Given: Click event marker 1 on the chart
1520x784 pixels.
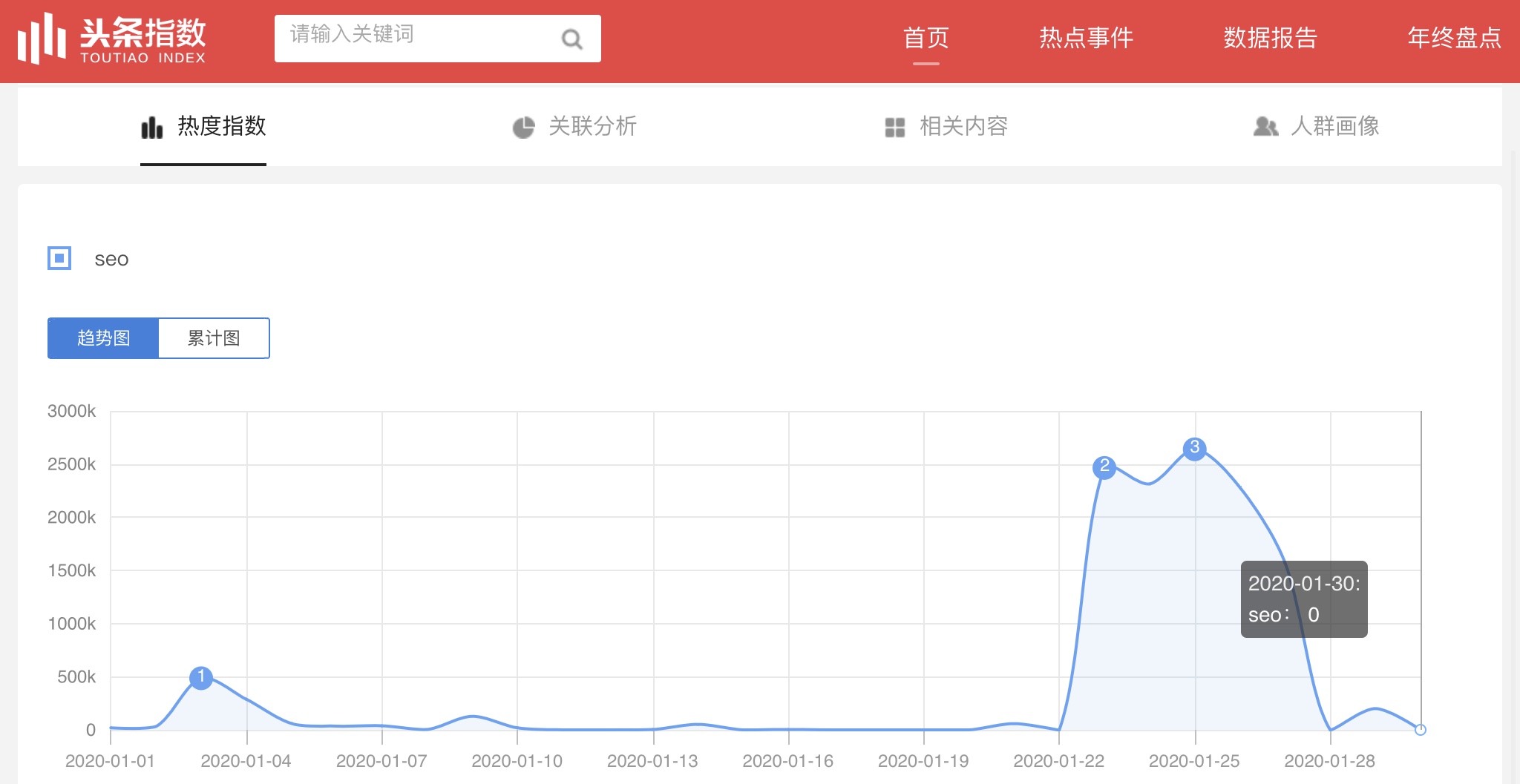Looking at the screenshot, I should coord(201,677).
